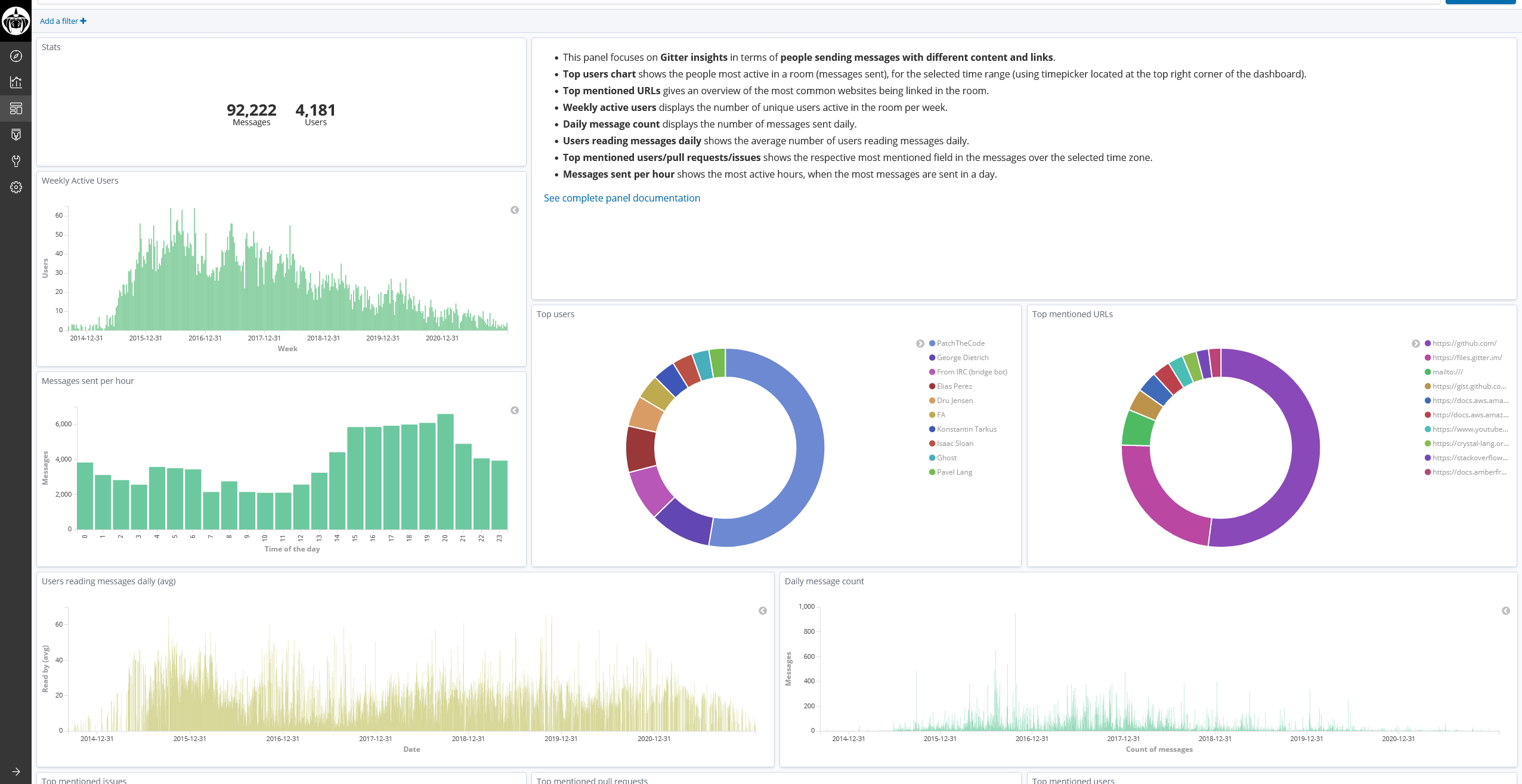The image size is (1522, 784).
Task: Click the Kibana logo at top left
Action: coord(16,21)
